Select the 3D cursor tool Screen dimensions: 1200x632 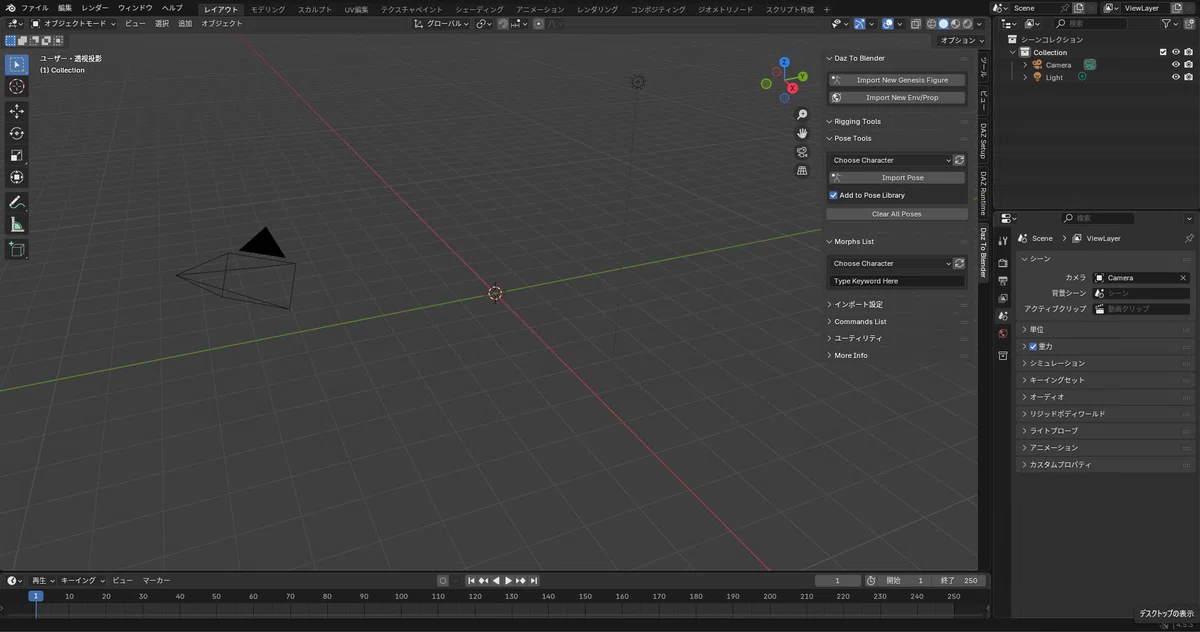(17, 87)
